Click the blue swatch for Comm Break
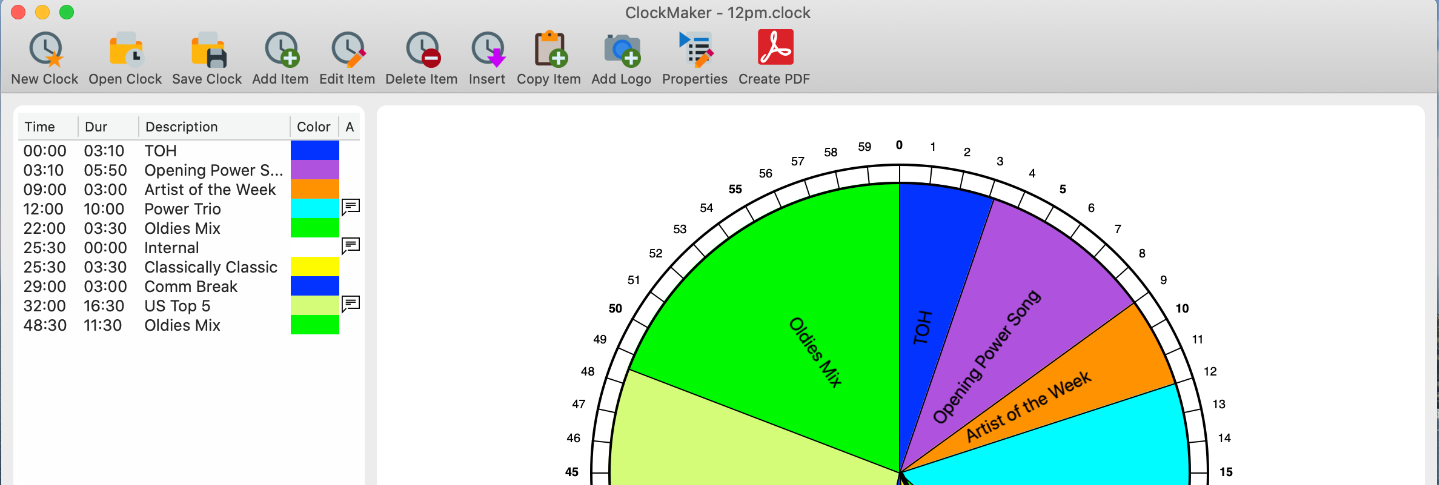This screenshot has height=485, width=1439. 315,287
